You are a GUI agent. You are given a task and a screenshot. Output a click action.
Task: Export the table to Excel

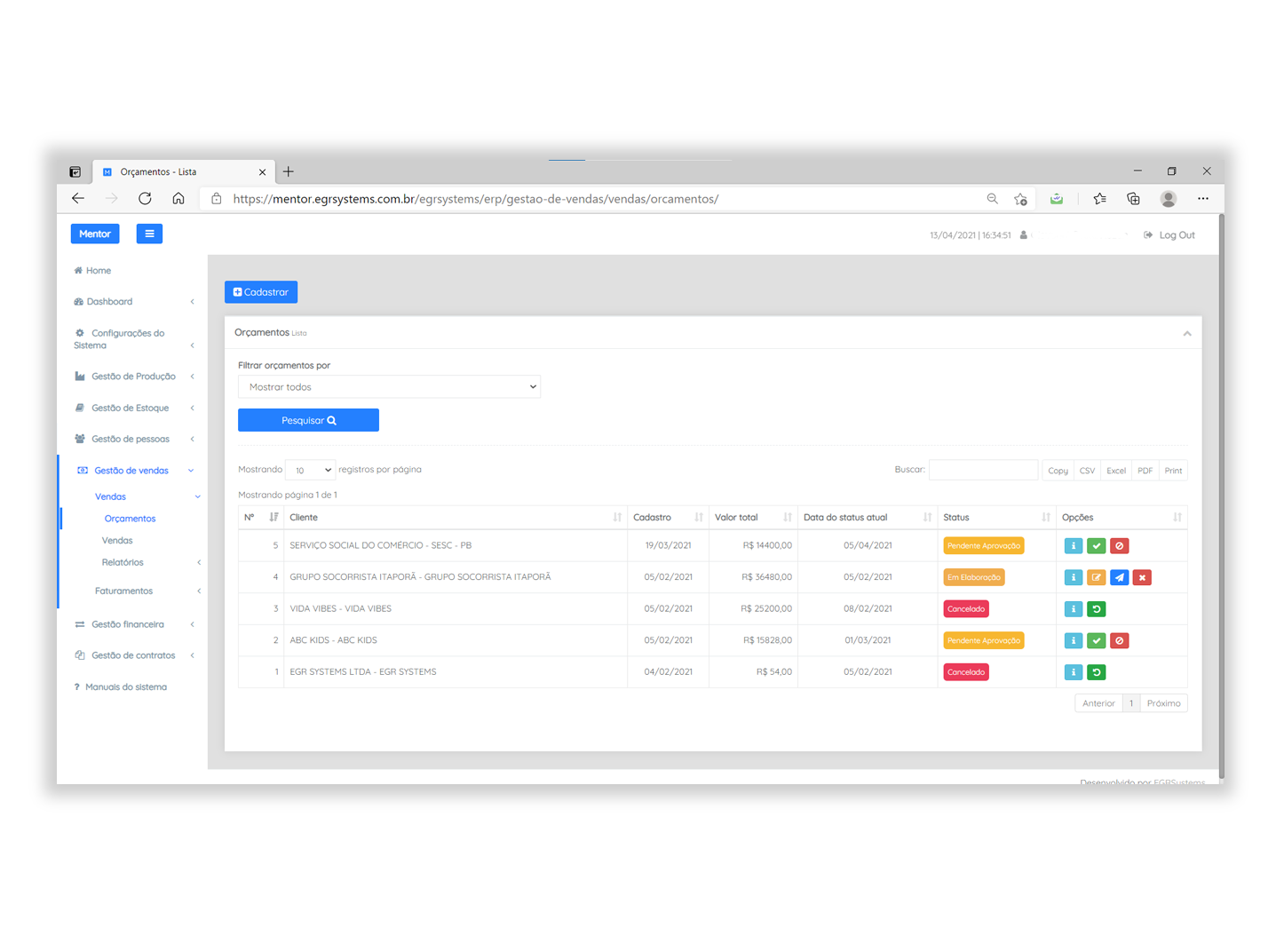click(1116, 471)
